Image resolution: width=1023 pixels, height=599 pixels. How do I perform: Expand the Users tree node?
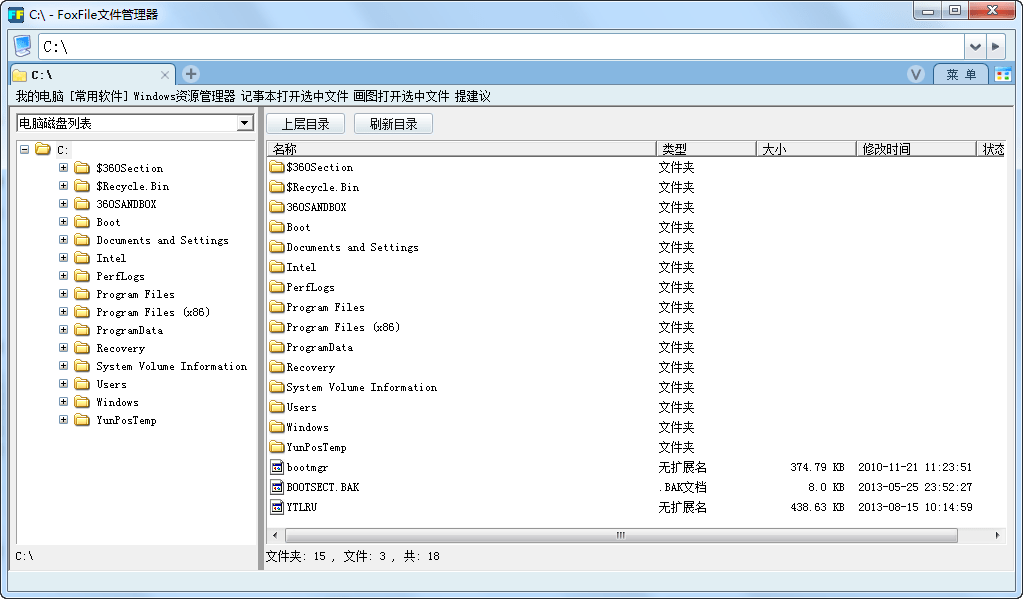[x=61, y=384]
